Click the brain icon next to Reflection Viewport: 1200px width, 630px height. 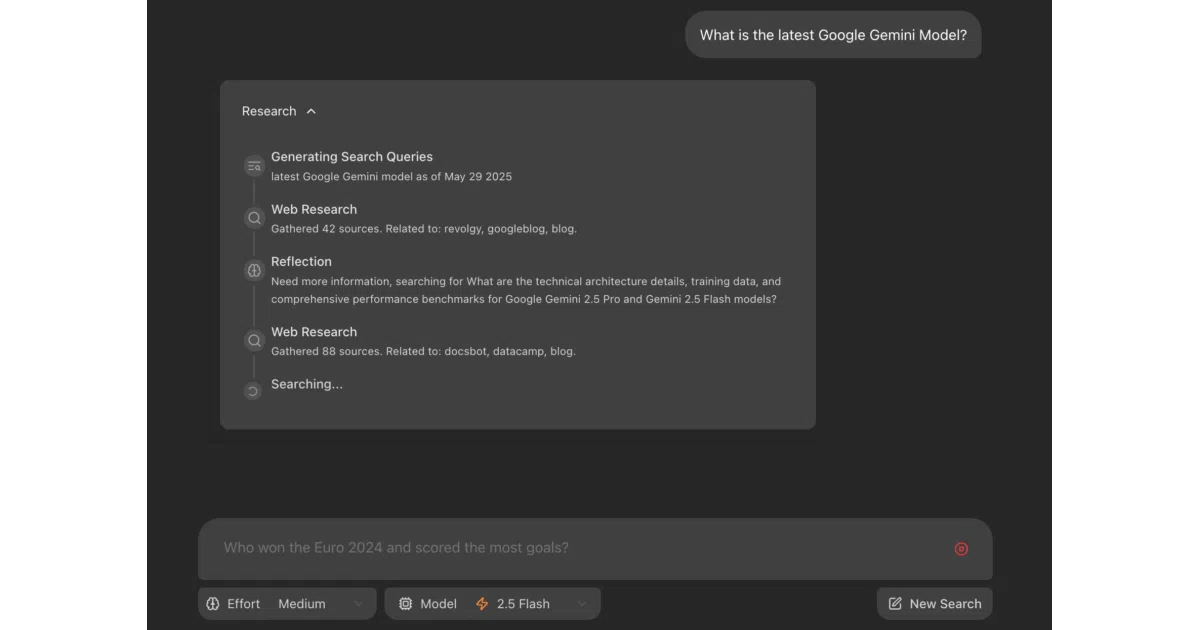(254, 270)
